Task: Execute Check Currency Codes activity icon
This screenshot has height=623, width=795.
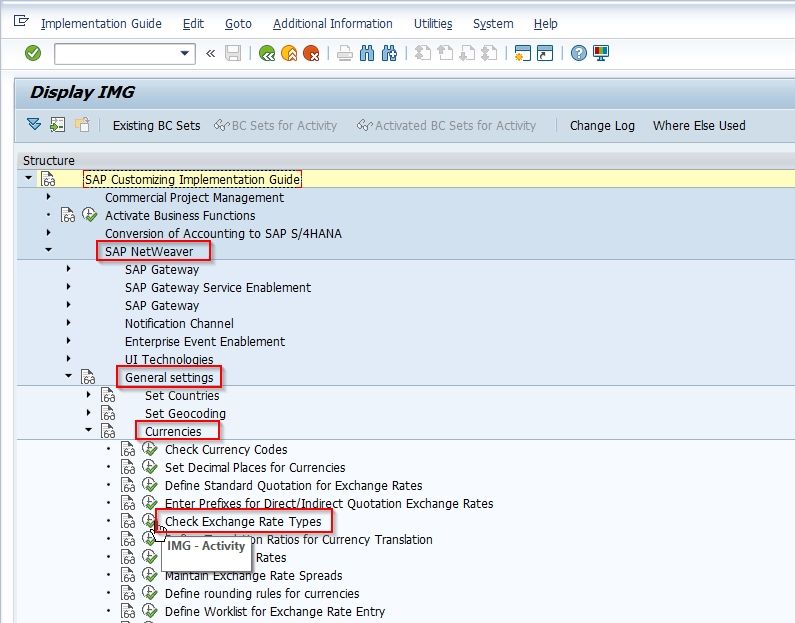Action: 150,449
